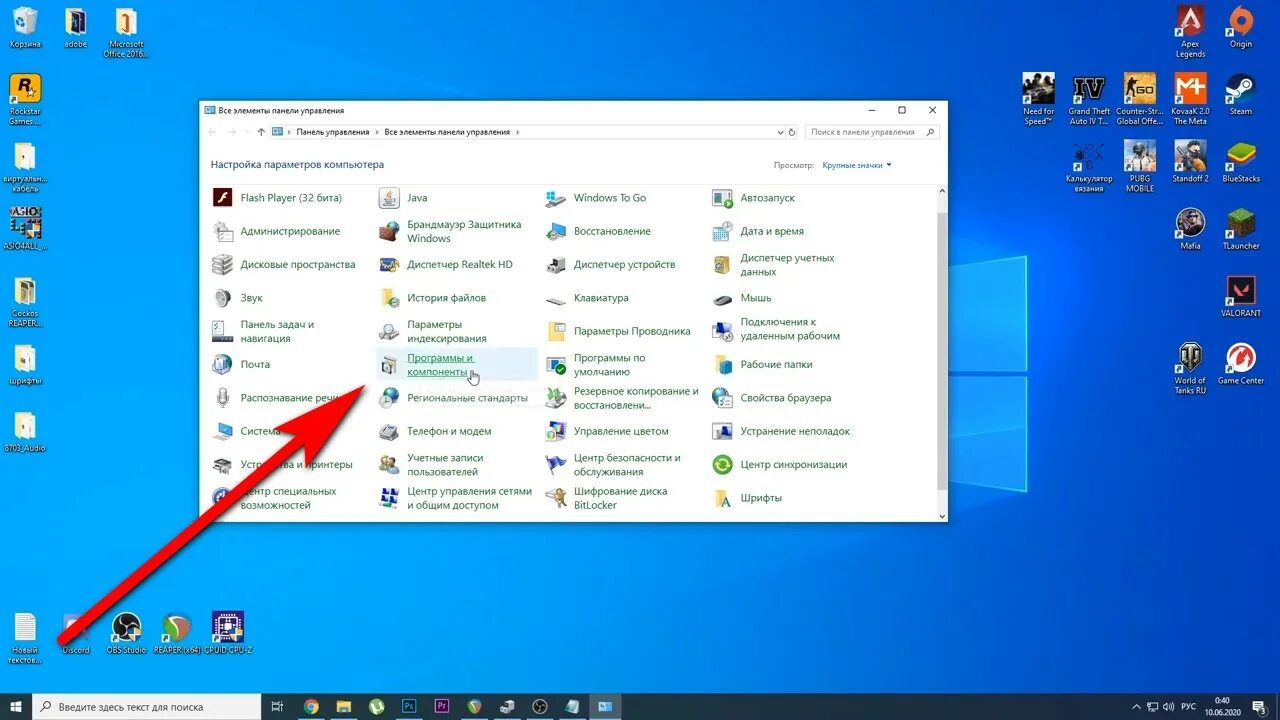Open the Звук speaker icon
The width and height of the screenshot is (1280, 720).
tap(223, 298)
